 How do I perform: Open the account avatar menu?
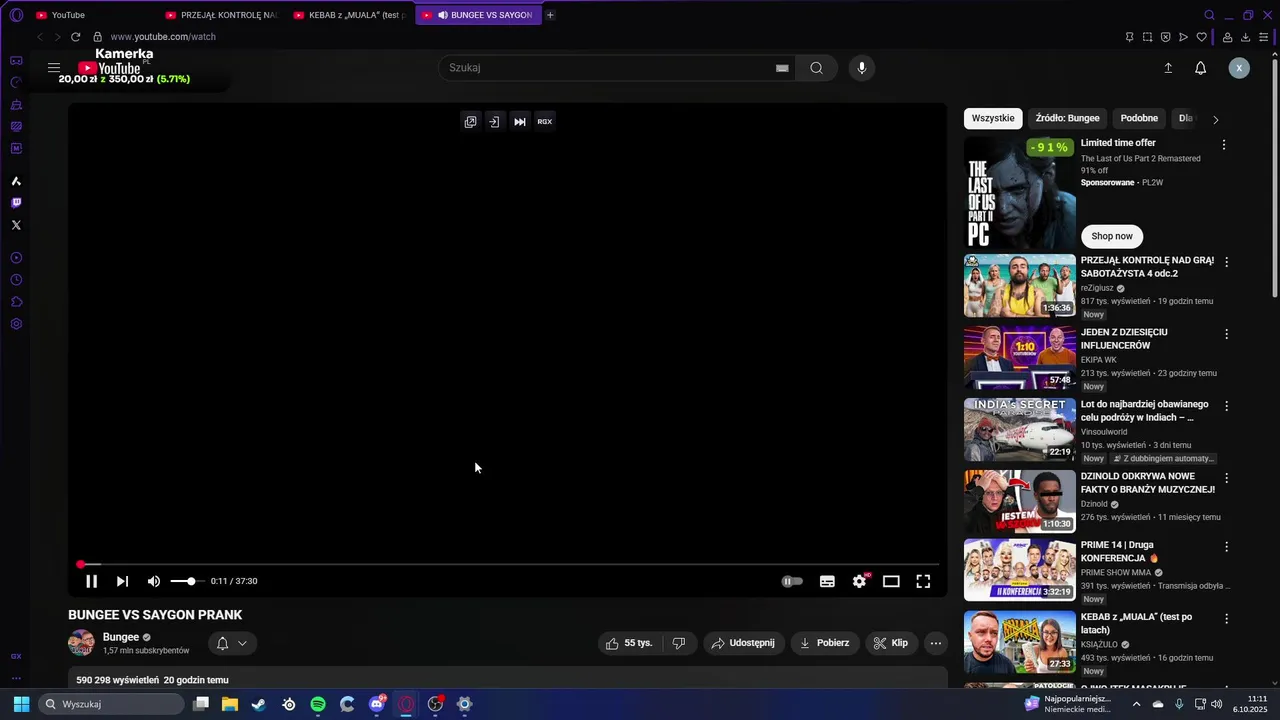[1239, 68]
